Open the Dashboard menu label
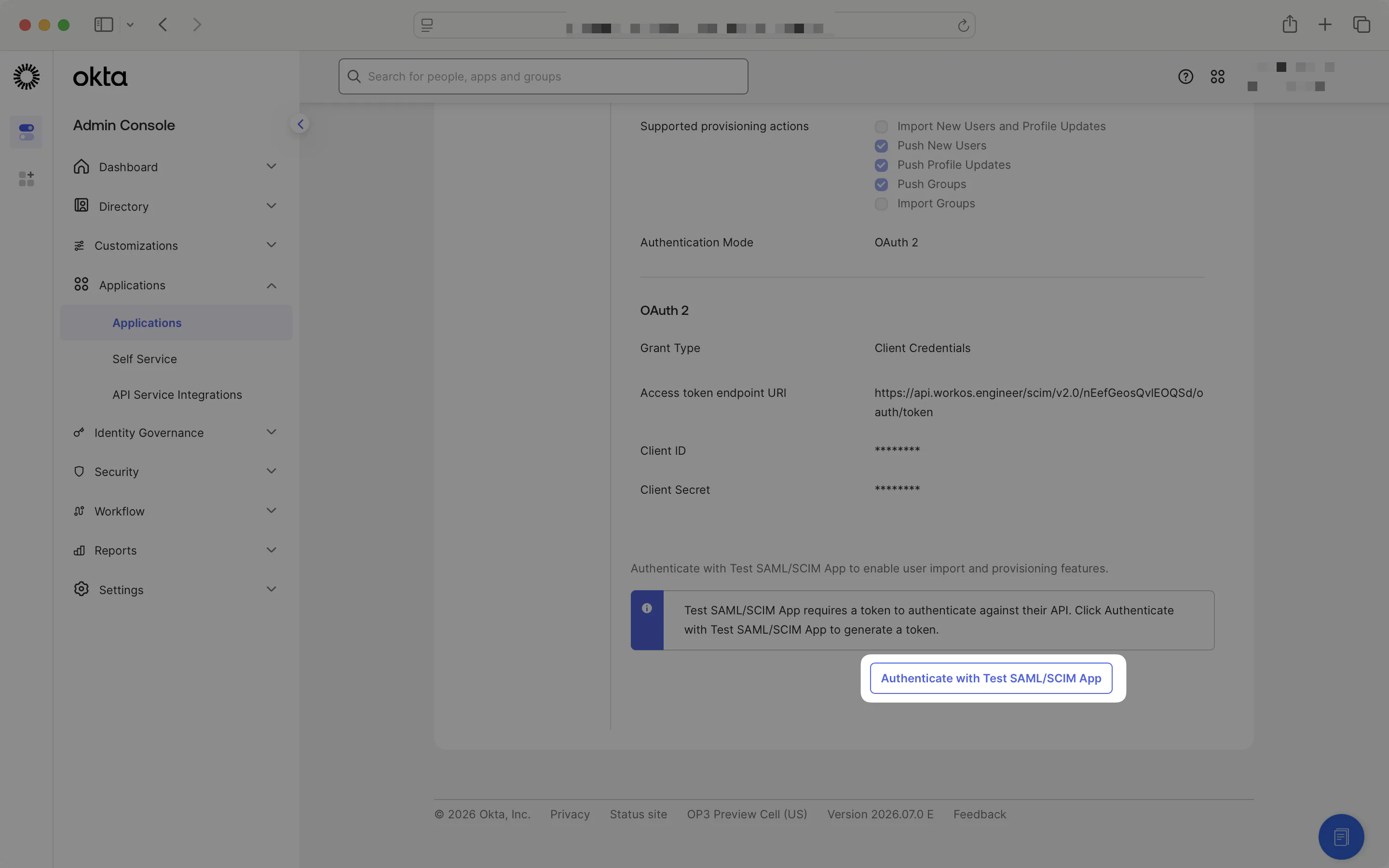The image size is (1389, 868). click(129, 167)
